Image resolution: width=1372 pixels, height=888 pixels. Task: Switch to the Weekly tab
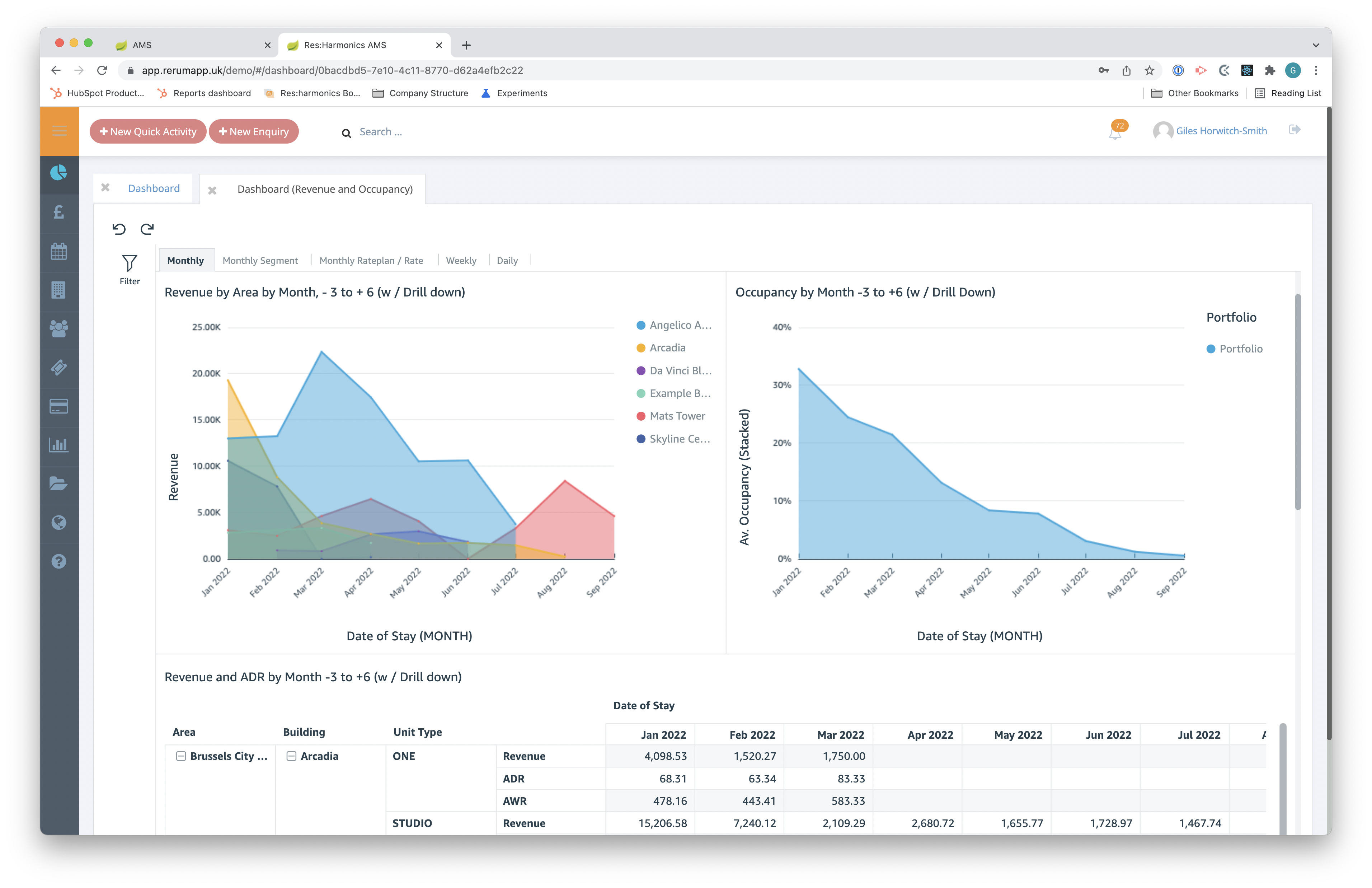click(461, 261)
